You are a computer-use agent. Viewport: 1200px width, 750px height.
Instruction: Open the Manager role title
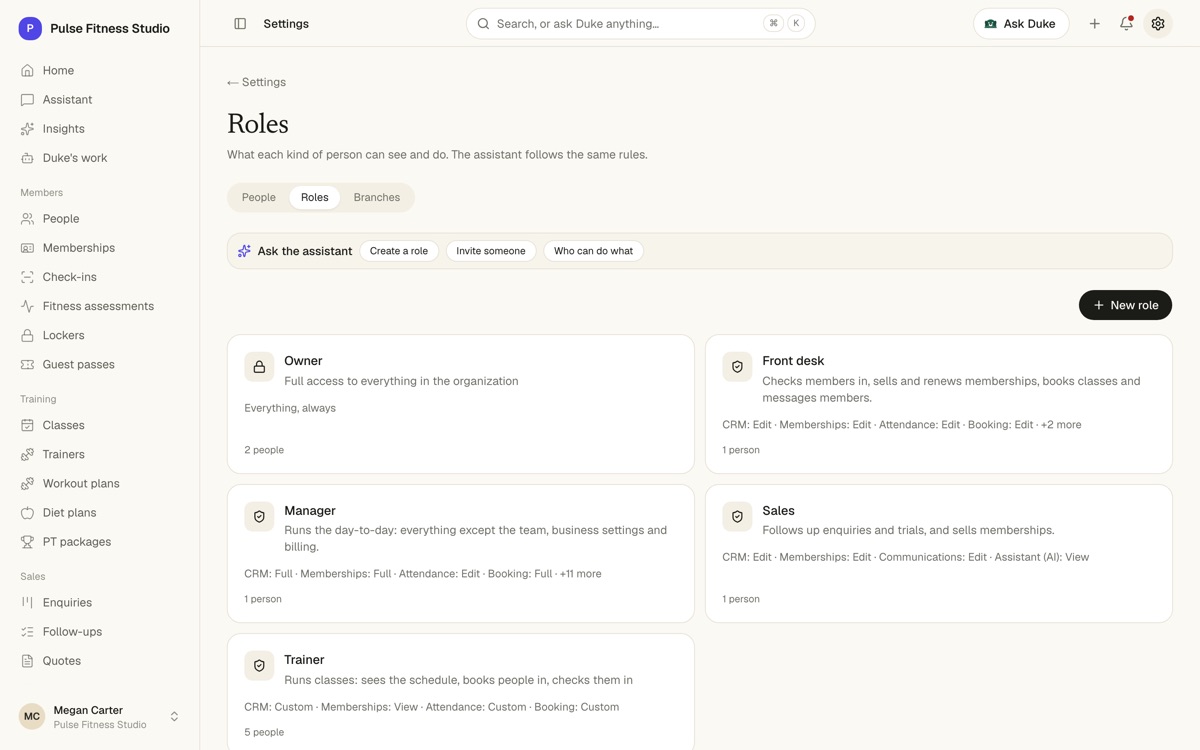[310, 510]
